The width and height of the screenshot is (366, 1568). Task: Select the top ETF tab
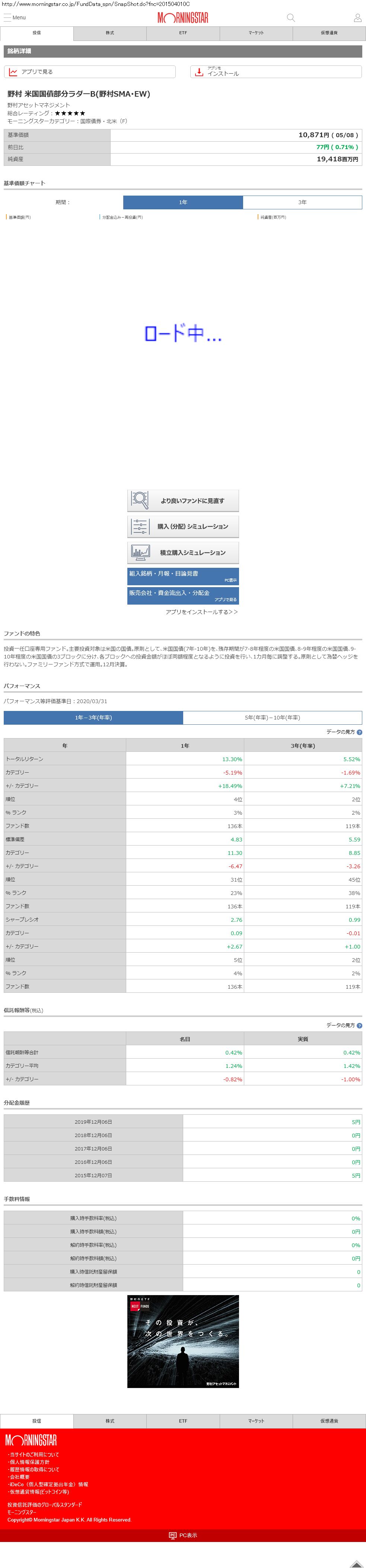click(x=183, y=33)
